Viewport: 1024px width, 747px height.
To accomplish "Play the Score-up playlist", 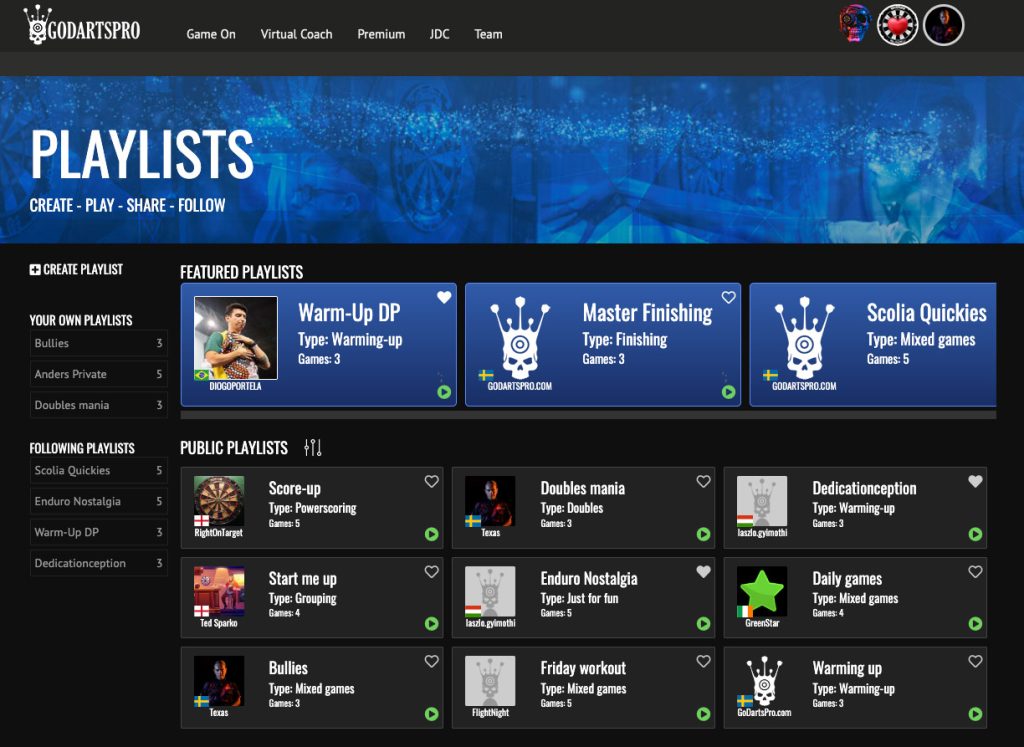I will coord(432,534).
